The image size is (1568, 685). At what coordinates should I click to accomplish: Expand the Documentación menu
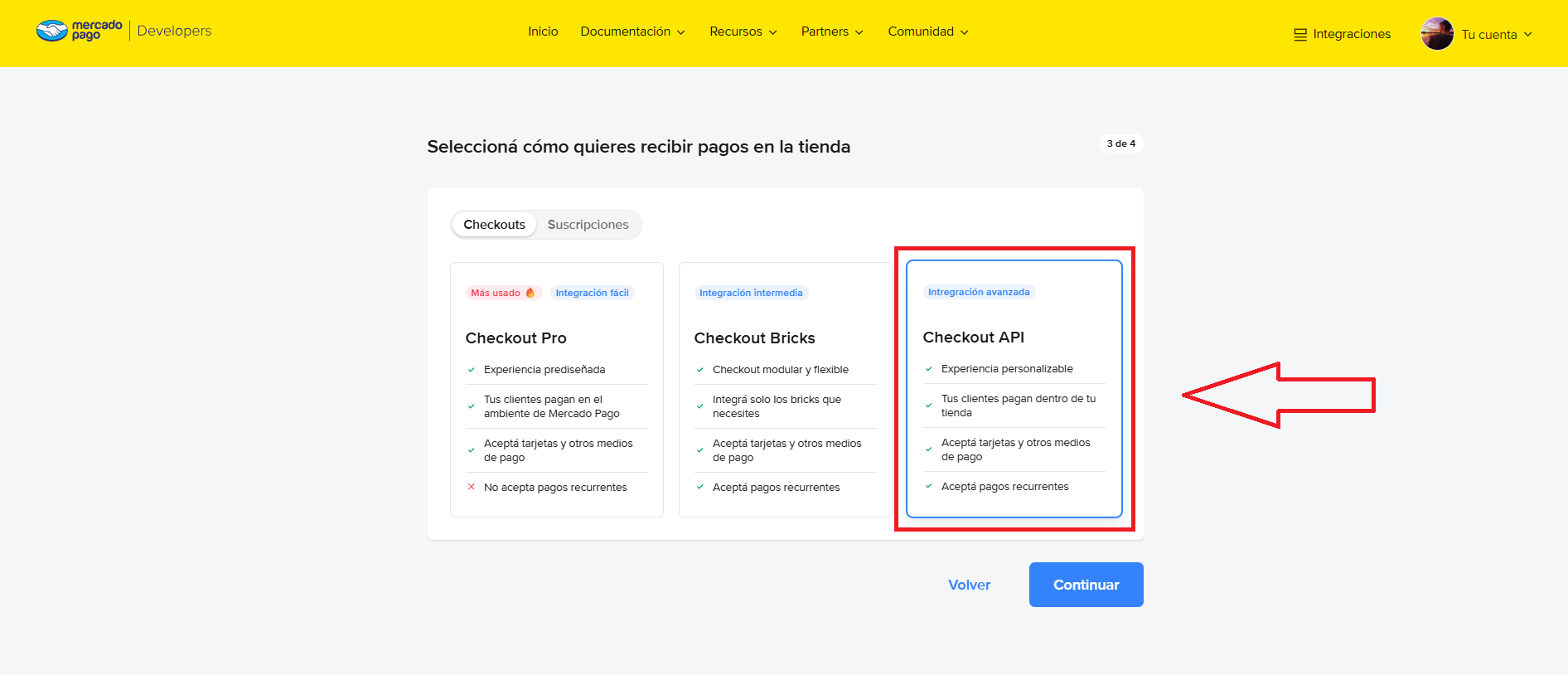click(x=633, y=32)
